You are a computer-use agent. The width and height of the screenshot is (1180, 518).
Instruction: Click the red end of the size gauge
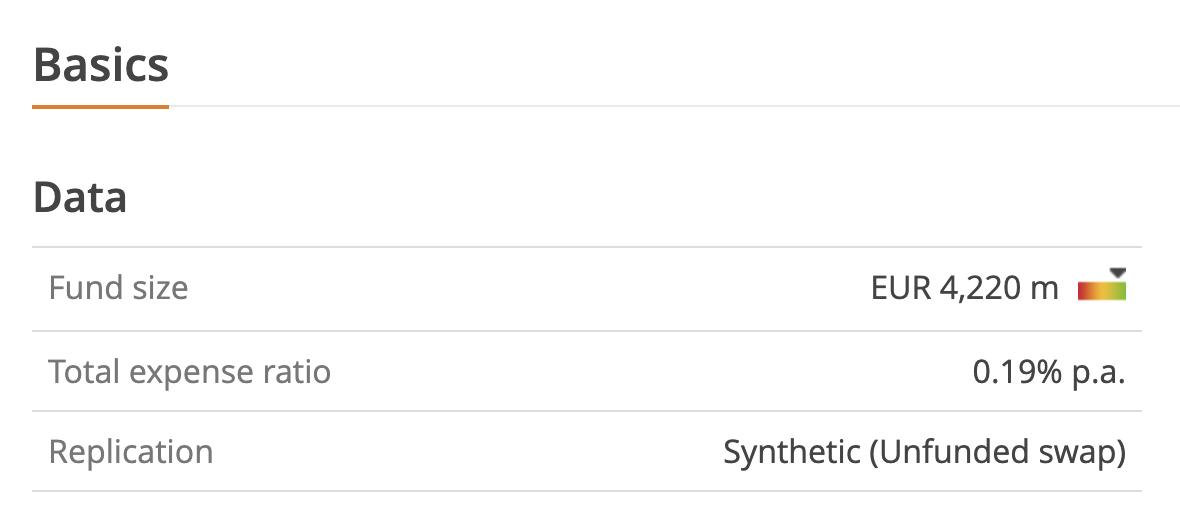click(x=1082, y=291)
